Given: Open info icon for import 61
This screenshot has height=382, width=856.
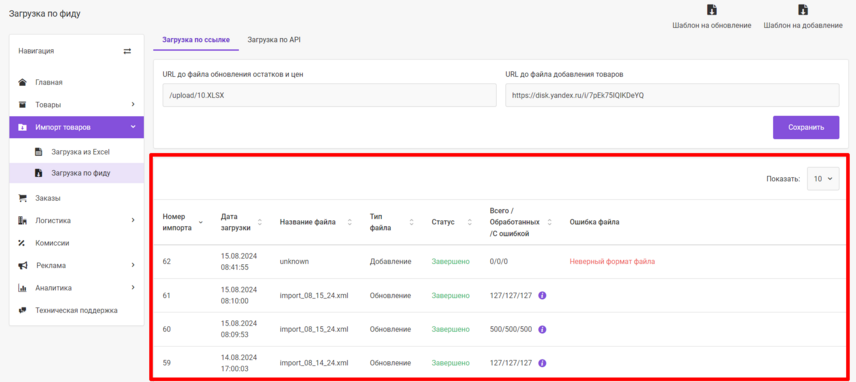Looking at the screenshot, I should pyautogui.click(x=543, y=295).
